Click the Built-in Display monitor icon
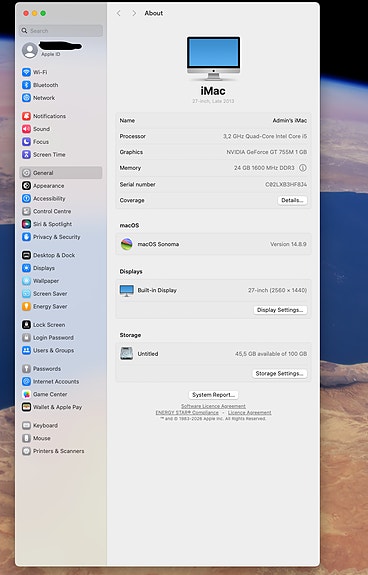Viewport: 368px width, 575px height. click(x=127, y=291)
